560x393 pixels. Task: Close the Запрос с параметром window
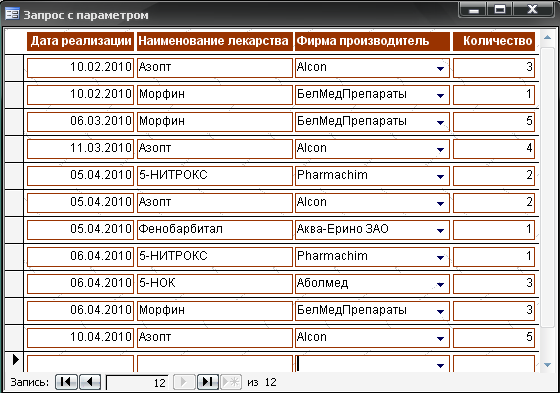click(533, 9)
